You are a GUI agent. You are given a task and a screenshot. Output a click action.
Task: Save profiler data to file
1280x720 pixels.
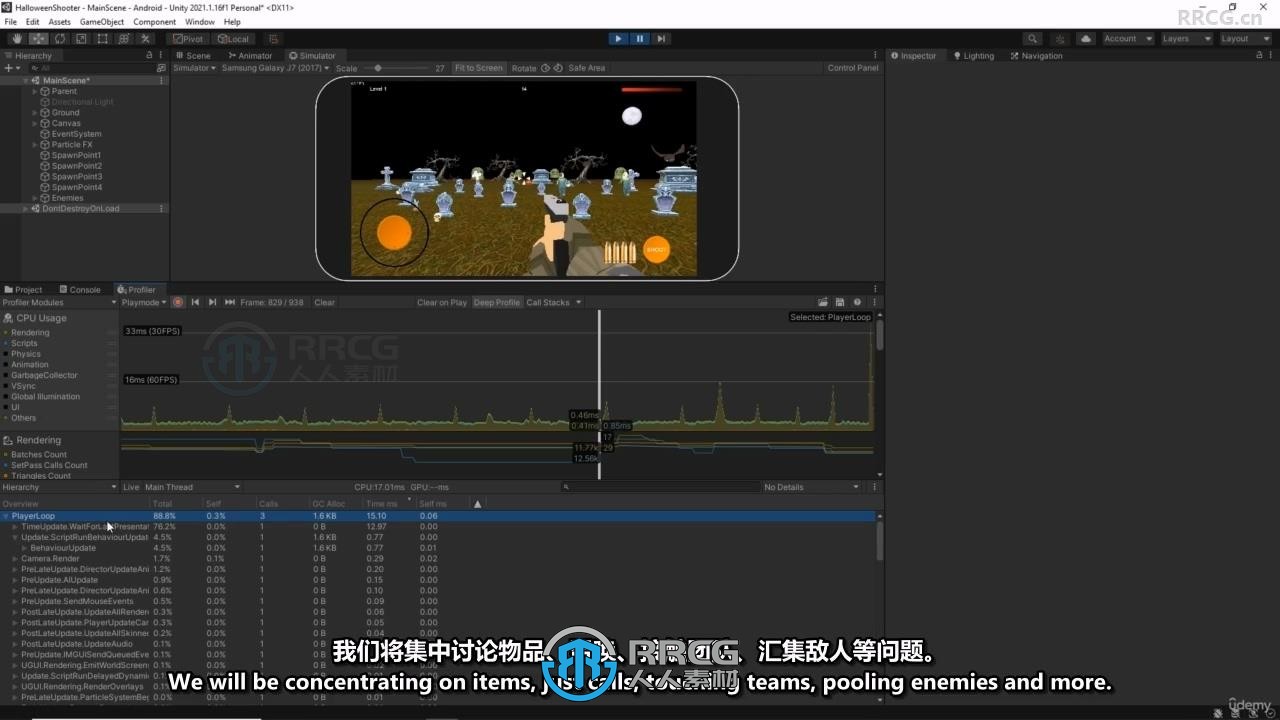840,302
